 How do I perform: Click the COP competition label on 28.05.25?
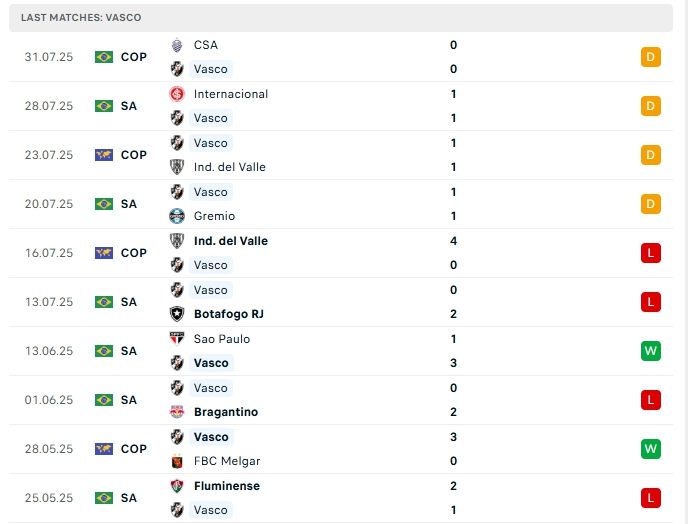[134, 449]
